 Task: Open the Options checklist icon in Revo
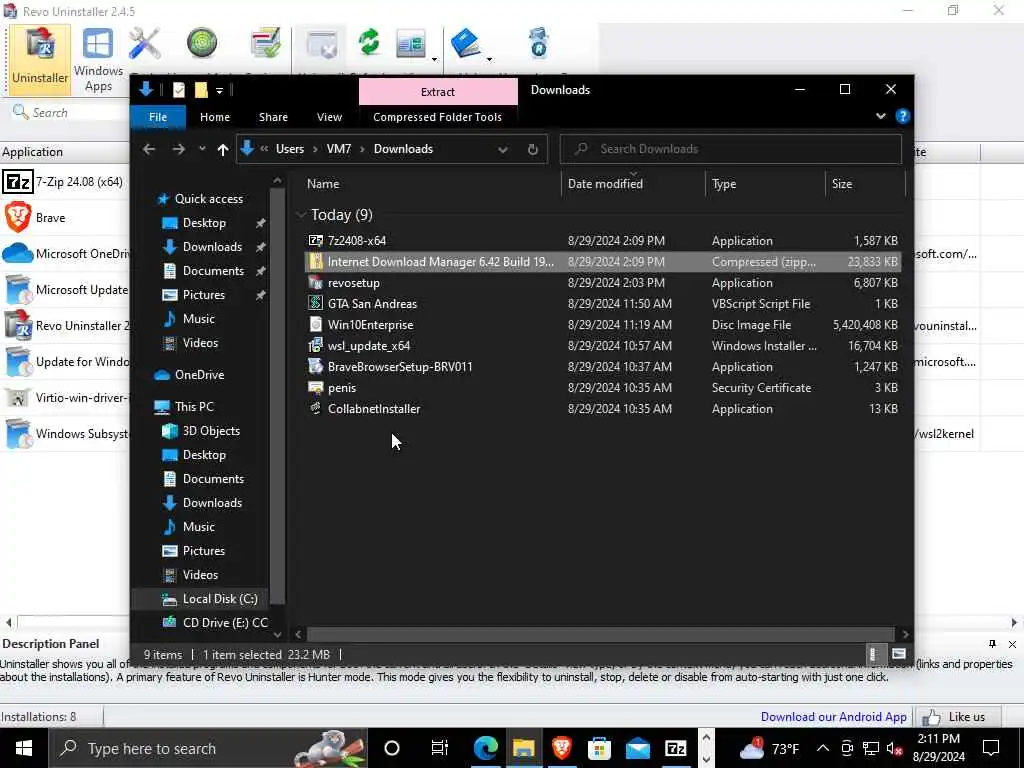click(x=265, y=43)
